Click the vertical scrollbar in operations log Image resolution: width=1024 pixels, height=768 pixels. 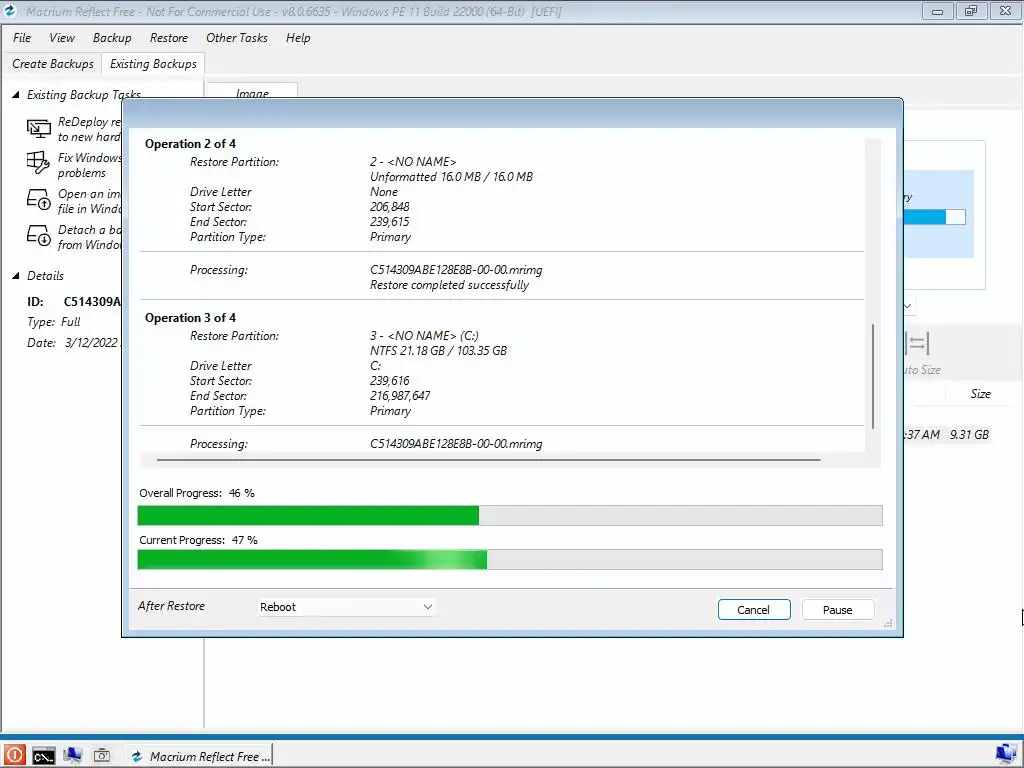point(873,376)
